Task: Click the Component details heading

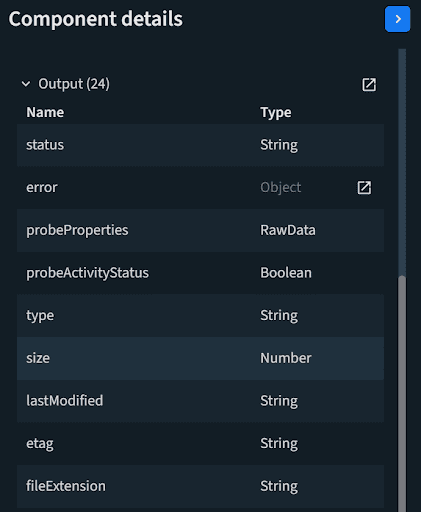Action: coord(96,19)
